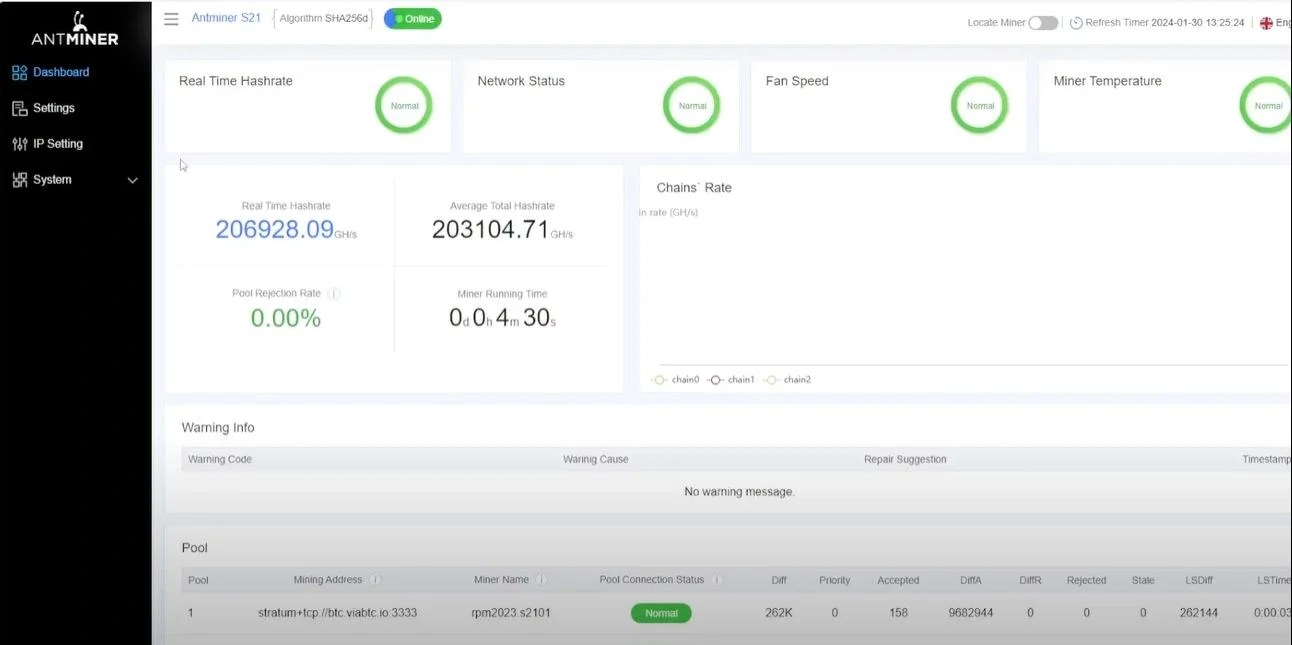Collapse sidebar with the hamburger menu icon
Viewport: 1292px width, 645px height.
(x=171, y=19)
